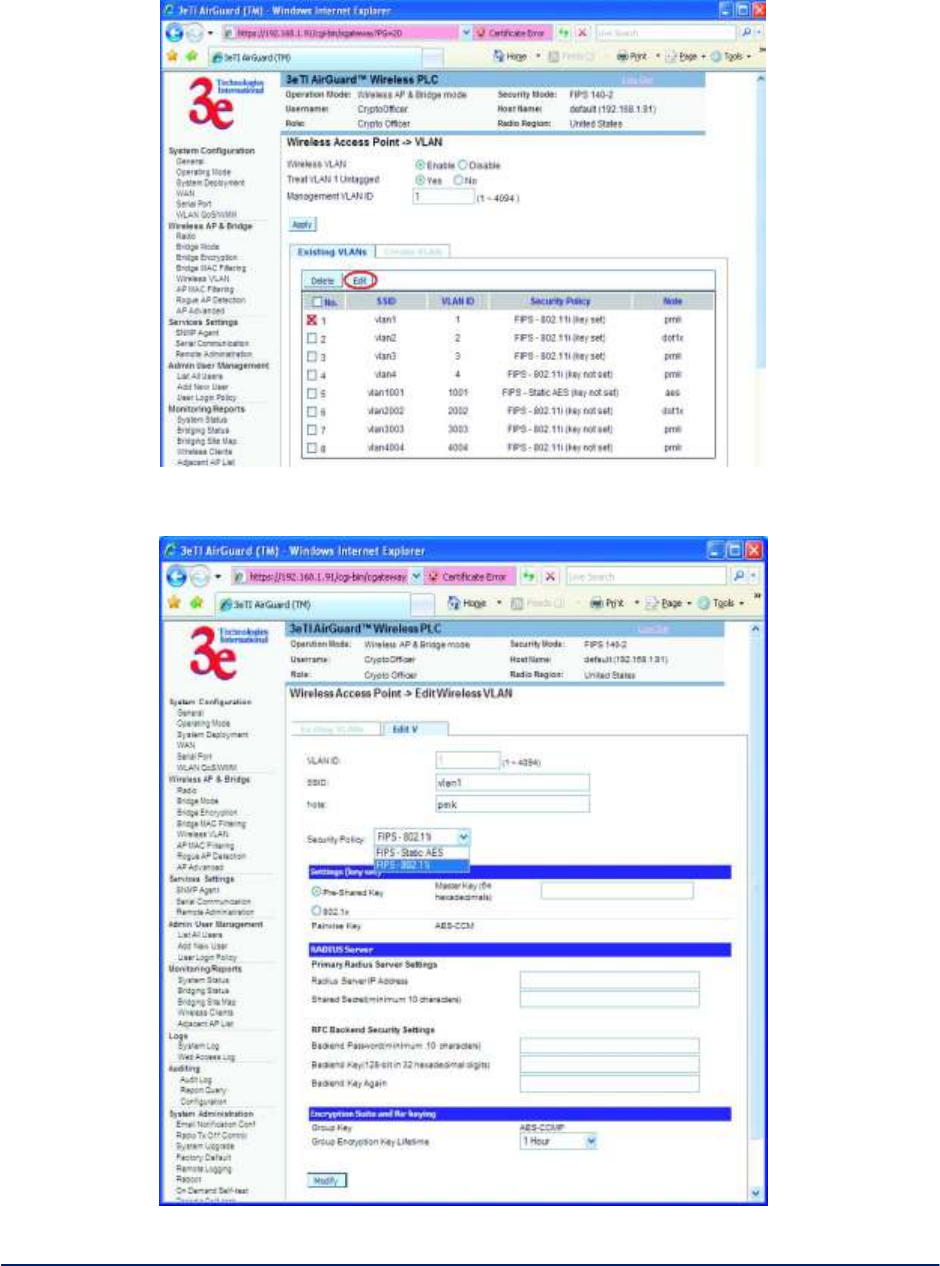
Task: Click Favorites star in the VLAN window
Action: pyautogui.click(x=172, y=57)
